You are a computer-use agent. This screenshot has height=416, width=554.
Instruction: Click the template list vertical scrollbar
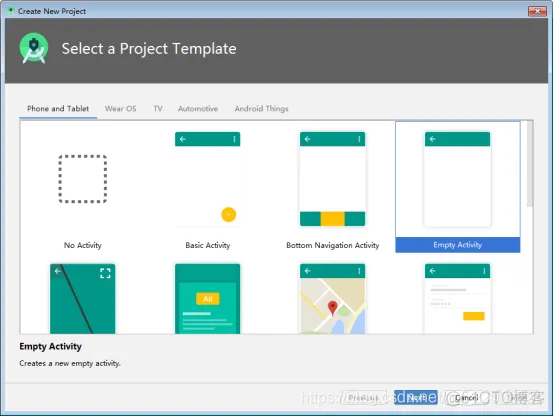(530, 164)
